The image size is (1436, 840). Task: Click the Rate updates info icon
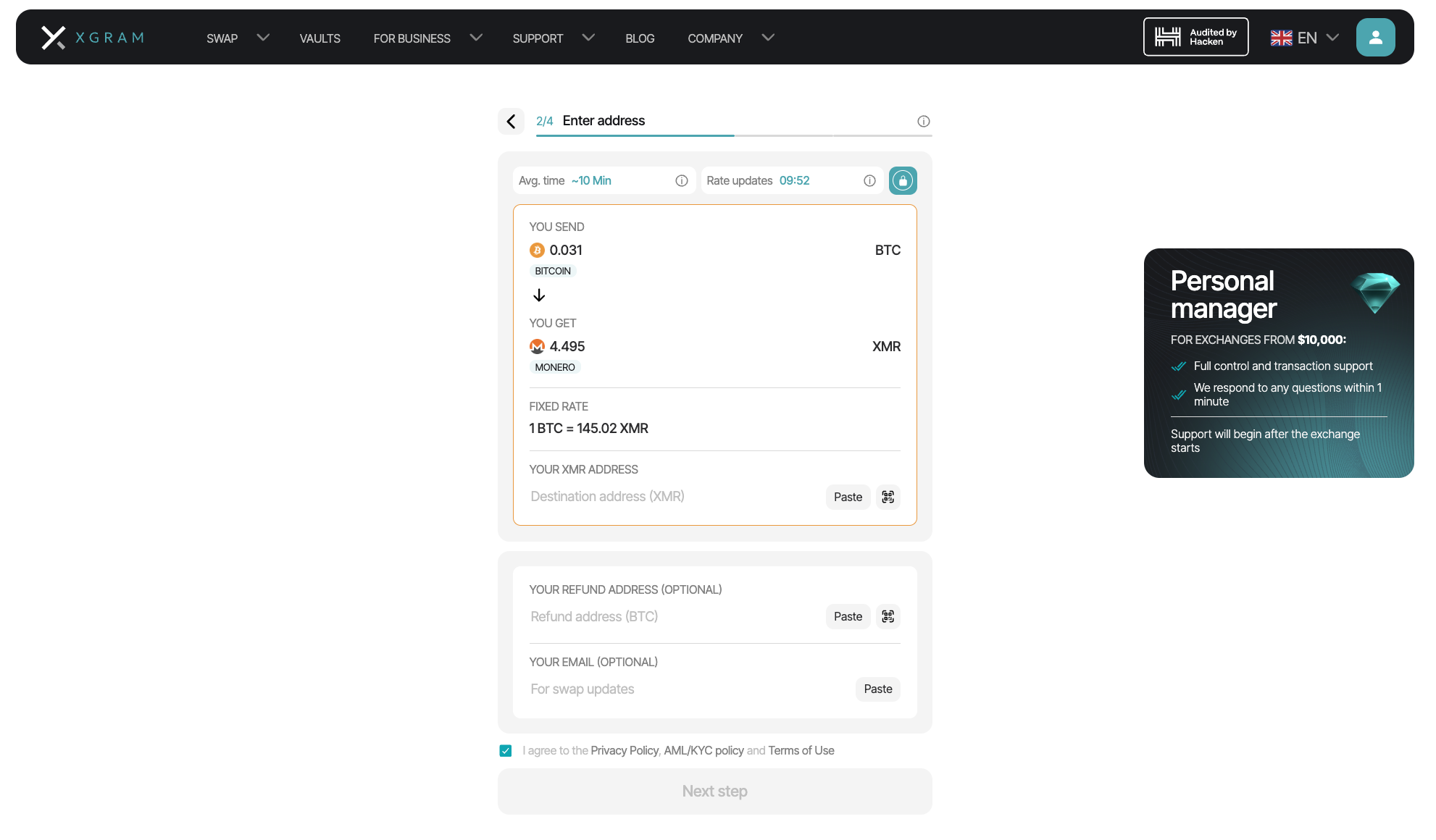[x=869, y=181]
